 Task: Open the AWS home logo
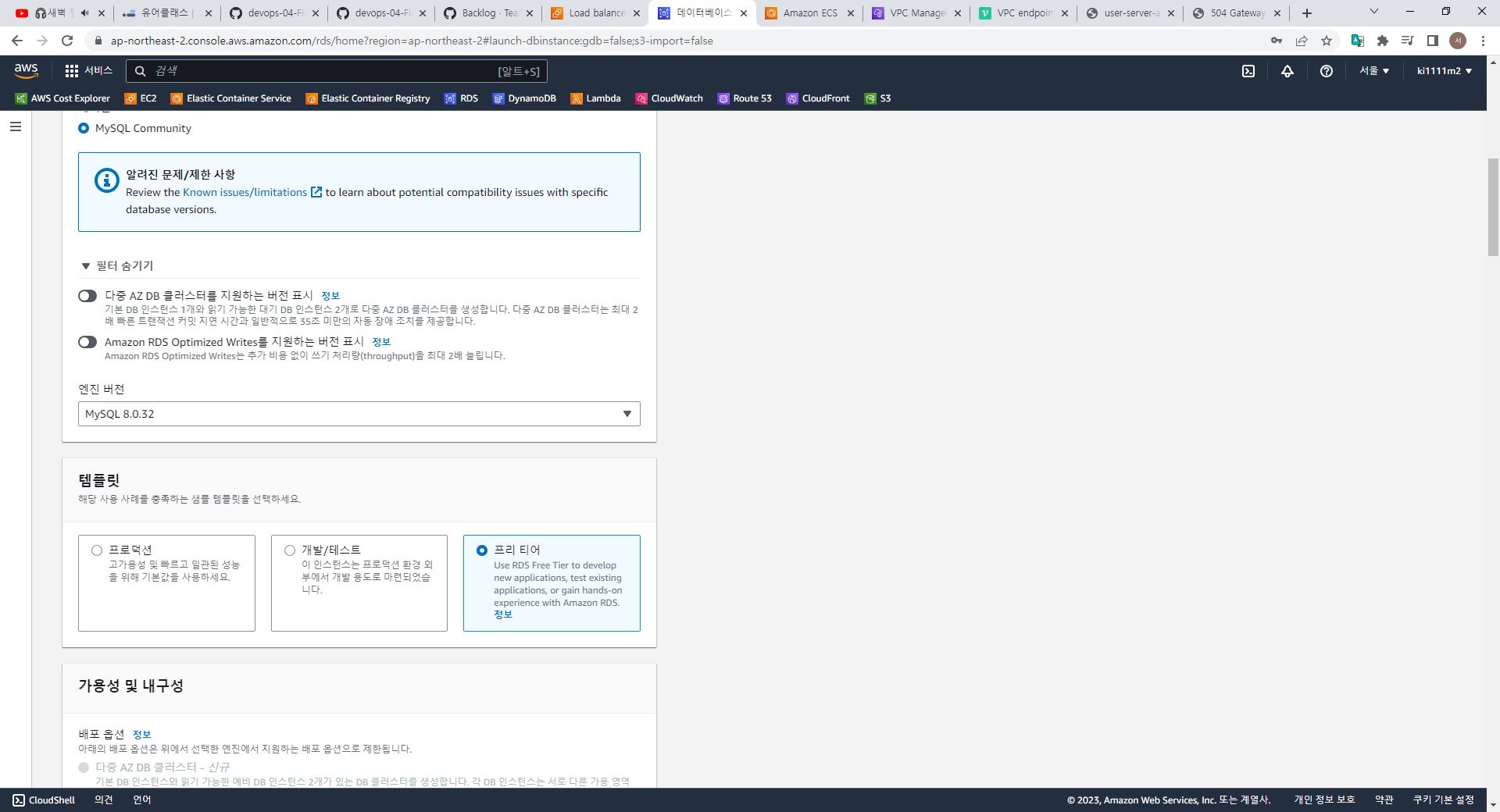(x=26, y=70)
